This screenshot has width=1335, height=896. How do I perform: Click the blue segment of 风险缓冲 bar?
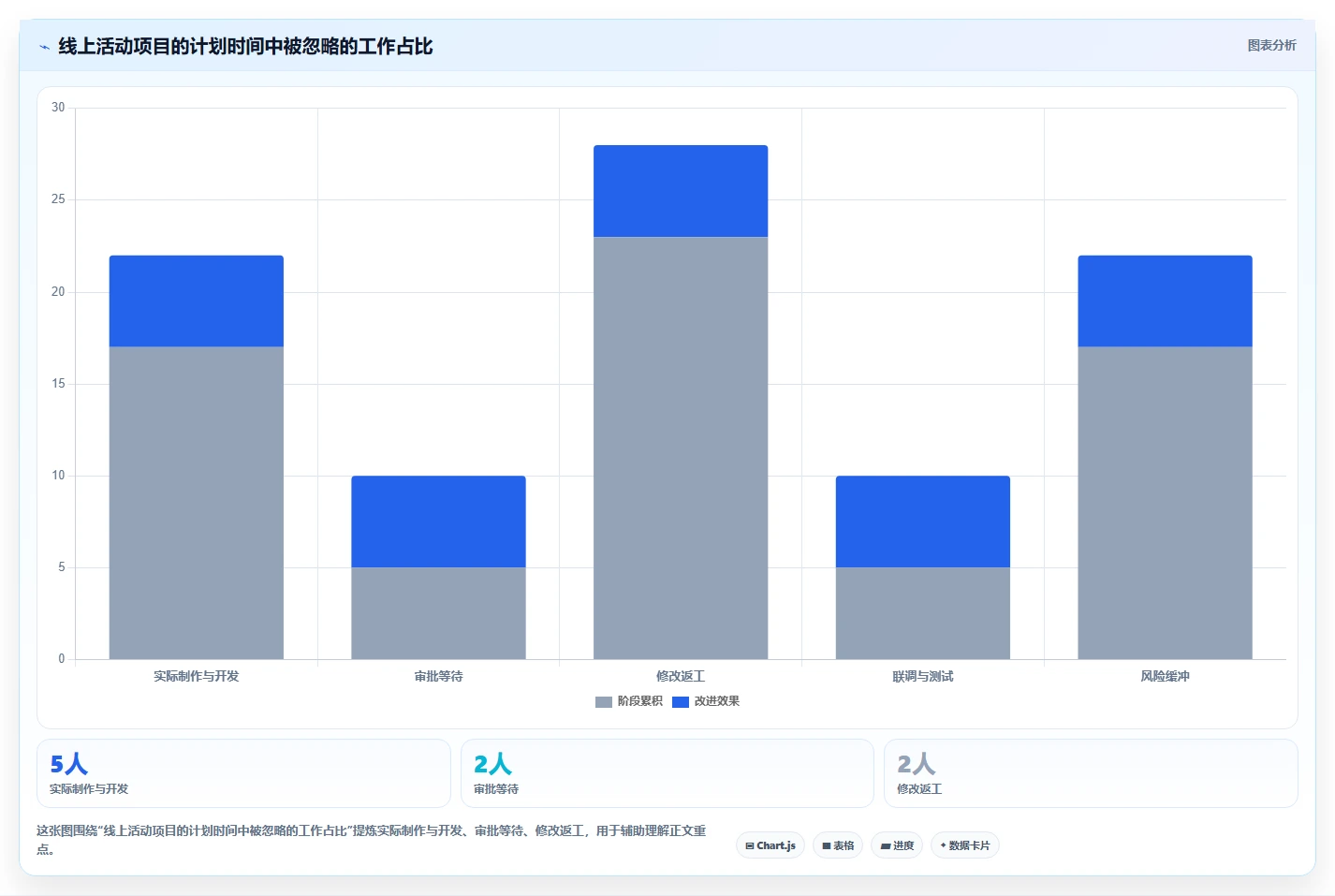(x=1165, y=301)
